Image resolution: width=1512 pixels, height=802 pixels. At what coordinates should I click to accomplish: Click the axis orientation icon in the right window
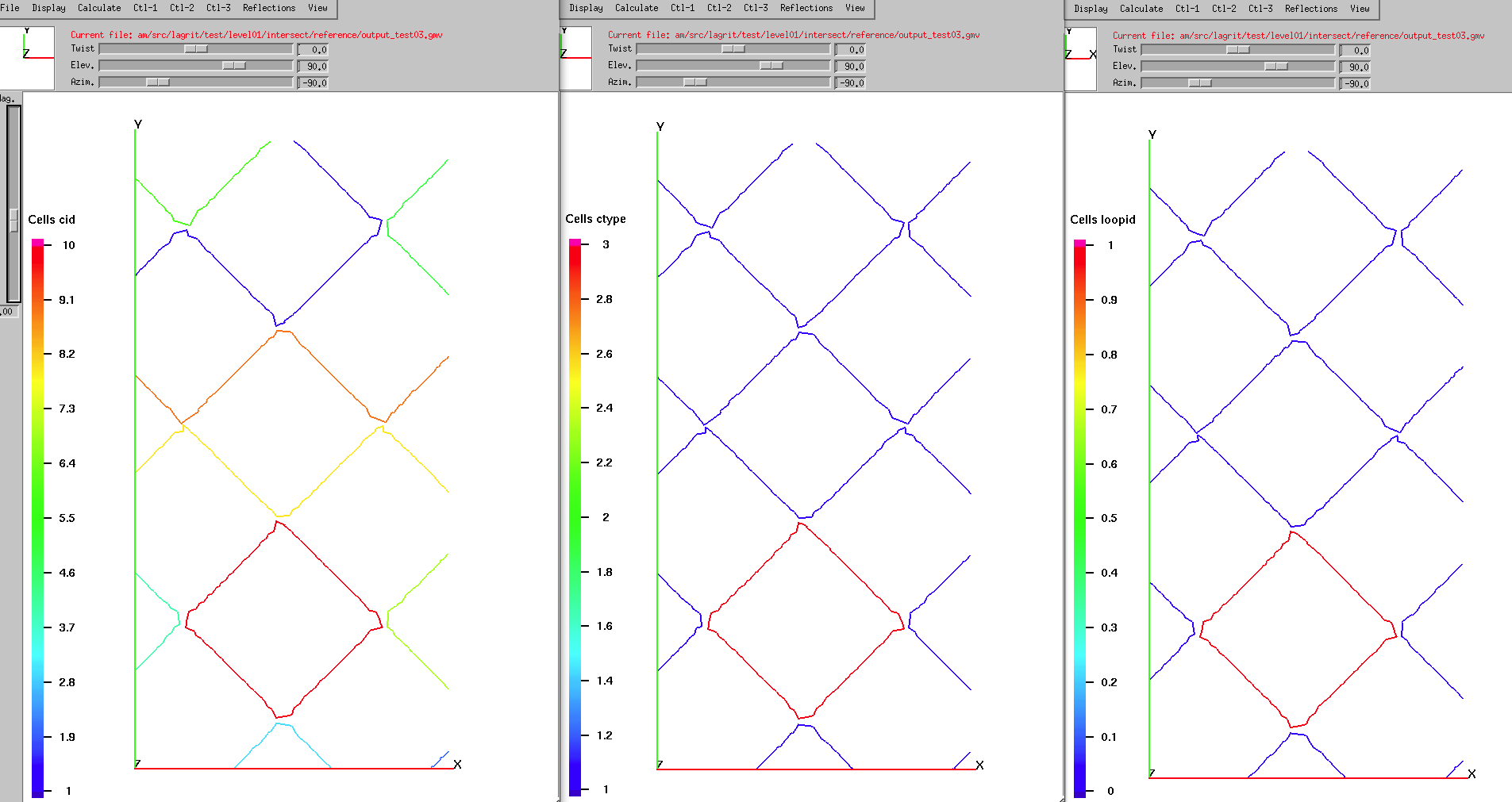pos(1080,58)
